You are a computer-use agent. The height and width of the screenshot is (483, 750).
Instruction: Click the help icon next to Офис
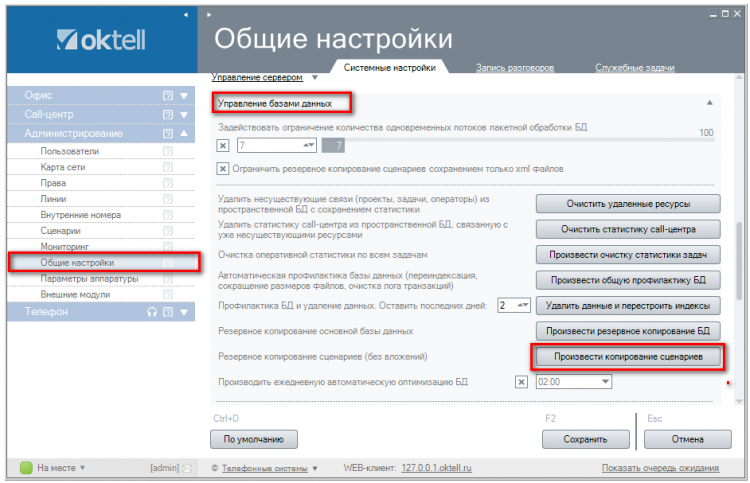click(168, 96)
